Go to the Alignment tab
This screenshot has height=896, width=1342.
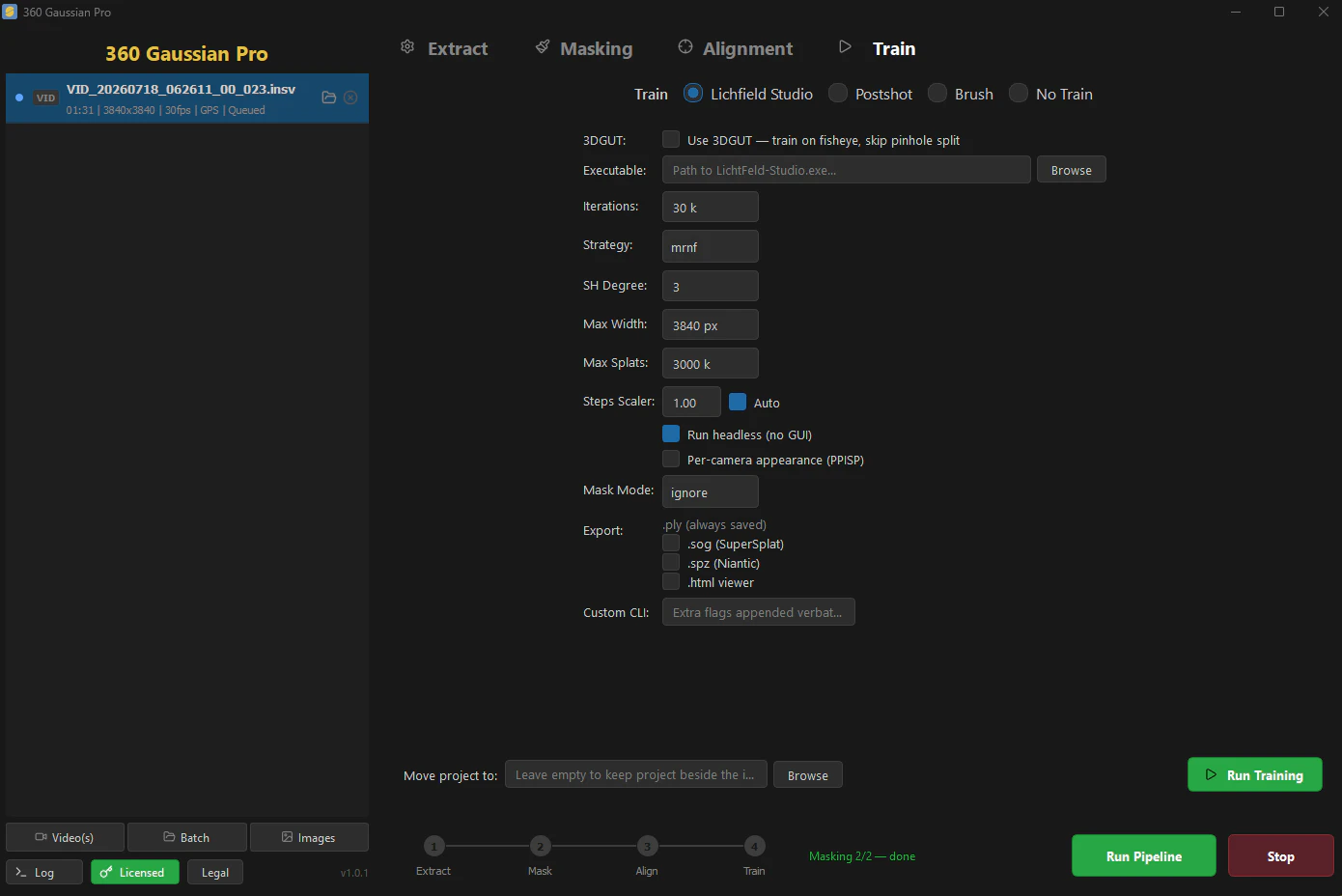point(736,48)
